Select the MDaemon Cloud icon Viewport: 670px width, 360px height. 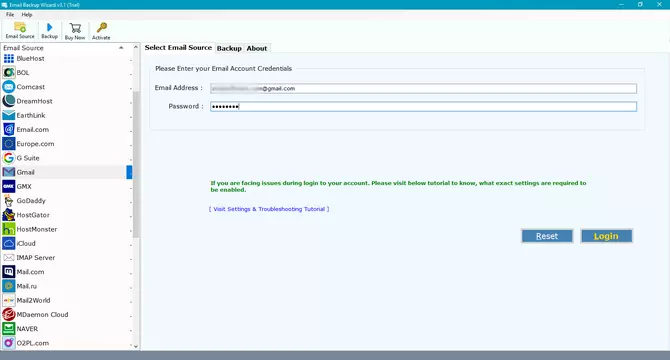point(9,314)
